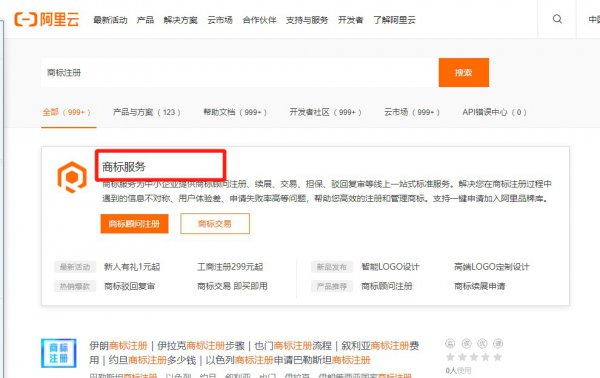Click the 商标交易 outlined button
600x378 pixels.
pos(215,224)
